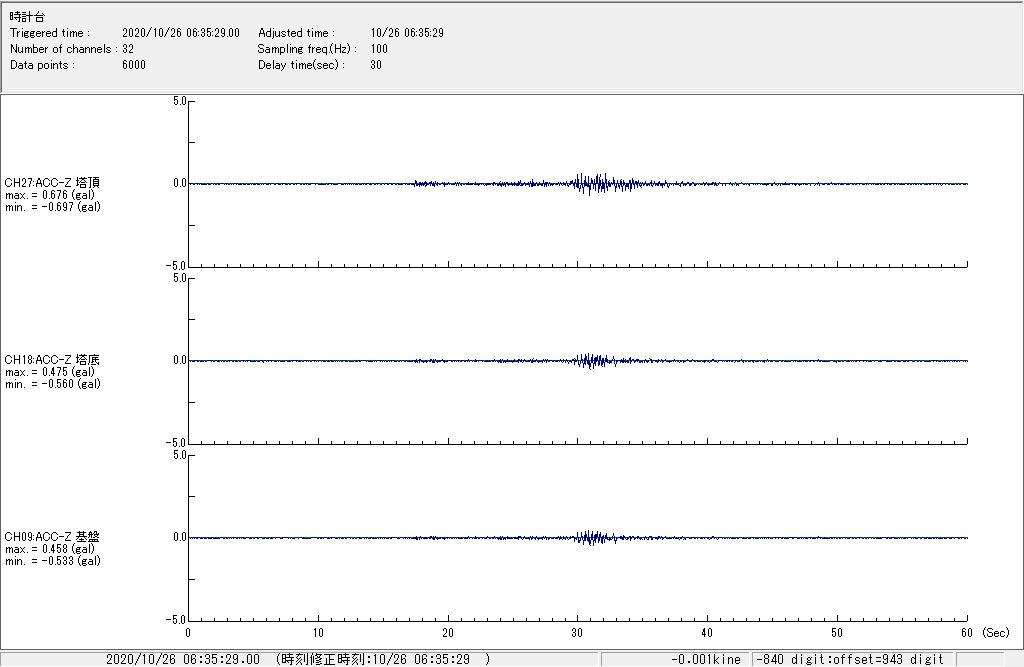The image size is (1024, 667).
Task: Click the Data points value 6000
Action: [x=133, y=65]
